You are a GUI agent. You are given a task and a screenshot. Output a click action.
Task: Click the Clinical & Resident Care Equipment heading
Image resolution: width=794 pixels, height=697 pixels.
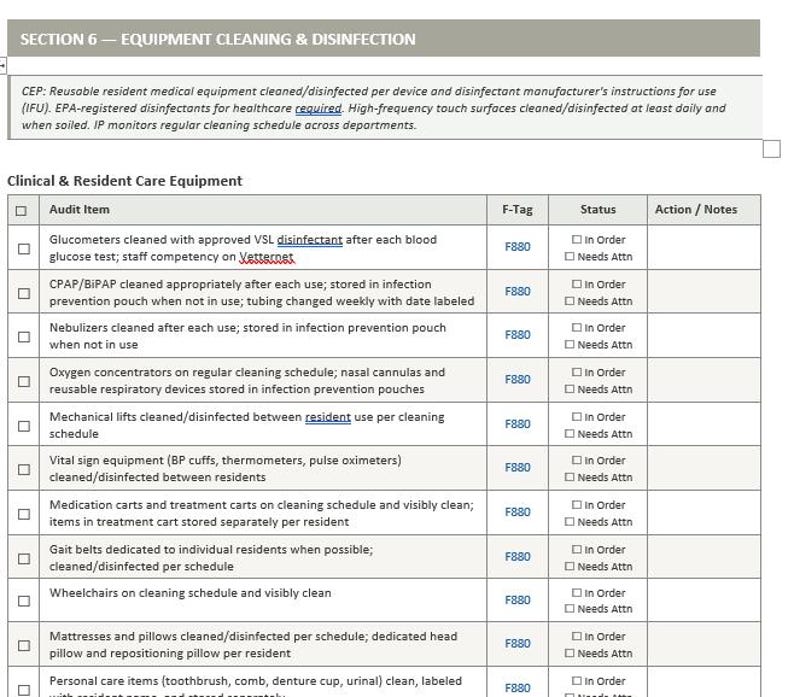[x=125, y=181]
